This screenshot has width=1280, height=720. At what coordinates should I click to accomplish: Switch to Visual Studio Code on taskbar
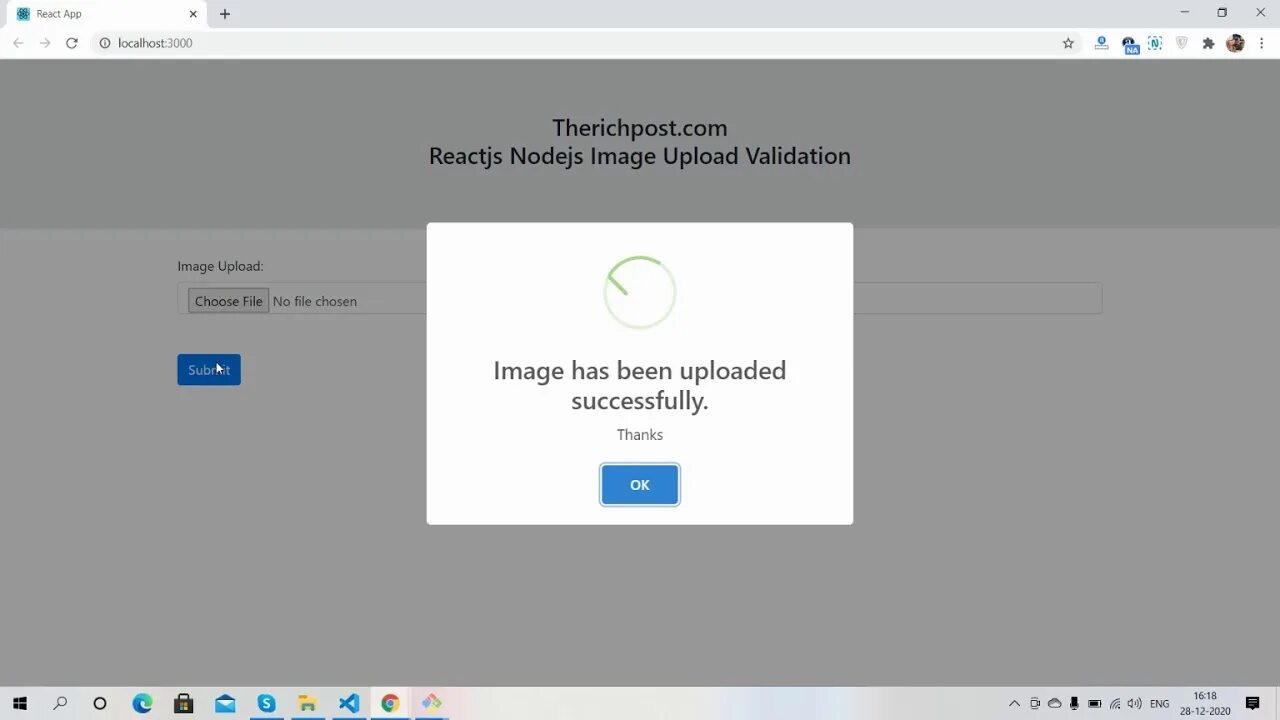coord(348,703)
